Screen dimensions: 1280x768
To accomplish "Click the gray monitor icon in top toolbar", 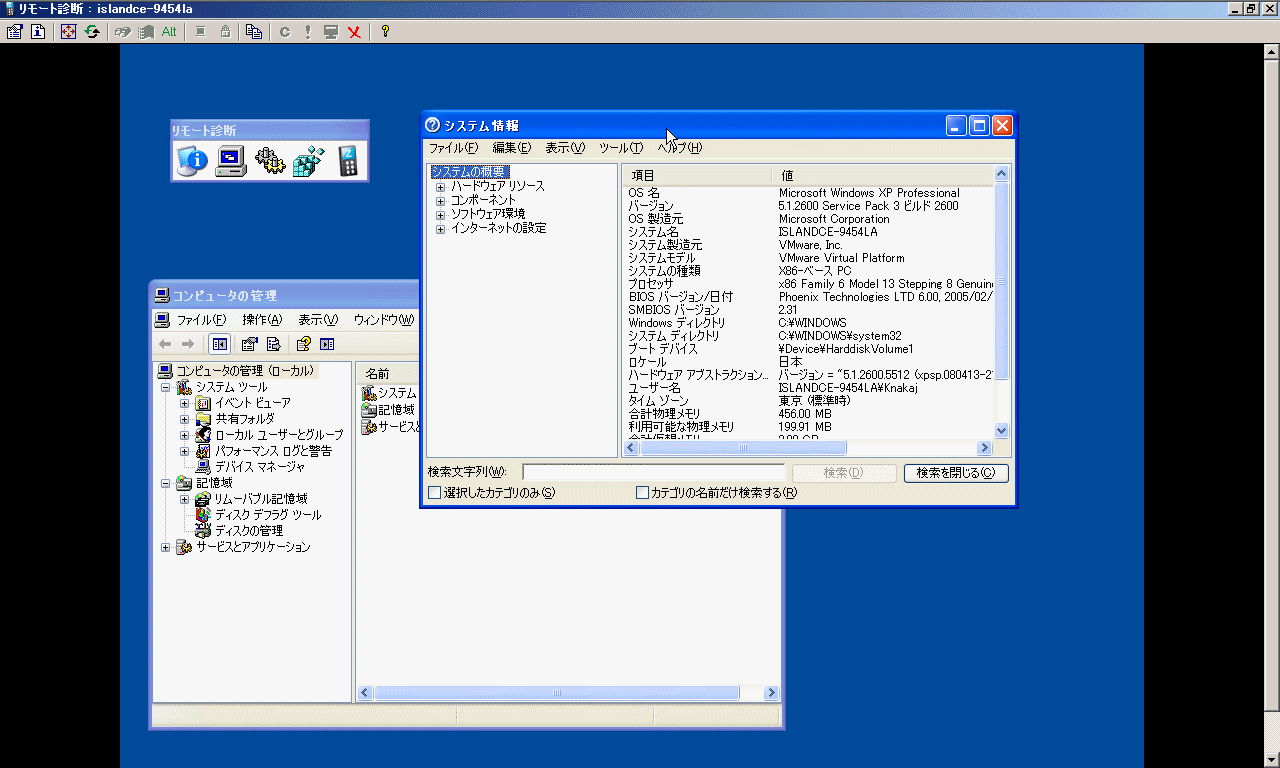I will [331, 31].
